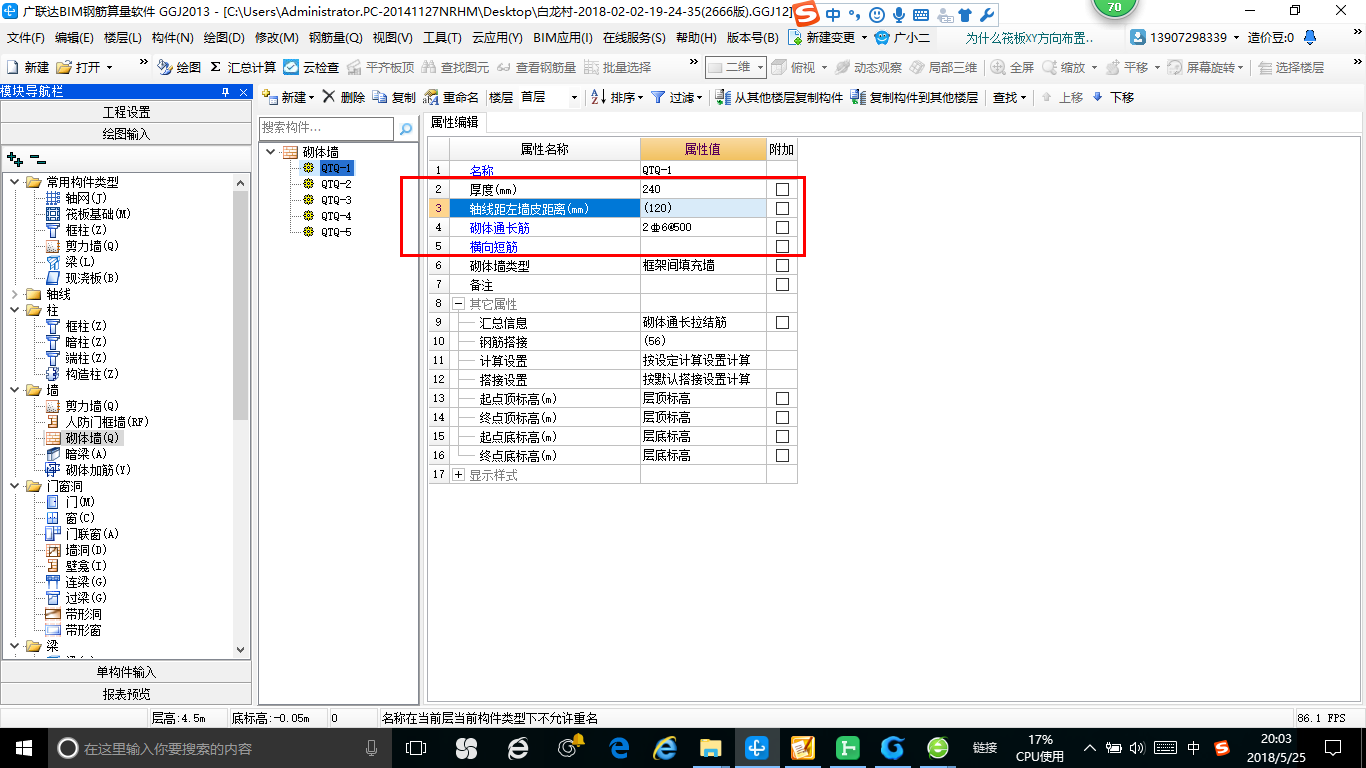Check the 附加 box for 砌体墙类型
Image resolution: width=1366 pixels, height=768 pixels.
tap(782, 265)
